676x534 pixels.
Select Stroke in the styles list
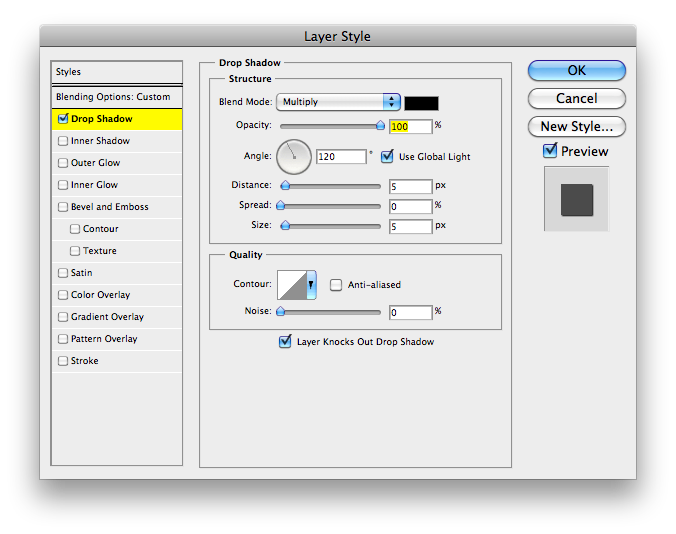pyautogui.click(x=85, y=361)
